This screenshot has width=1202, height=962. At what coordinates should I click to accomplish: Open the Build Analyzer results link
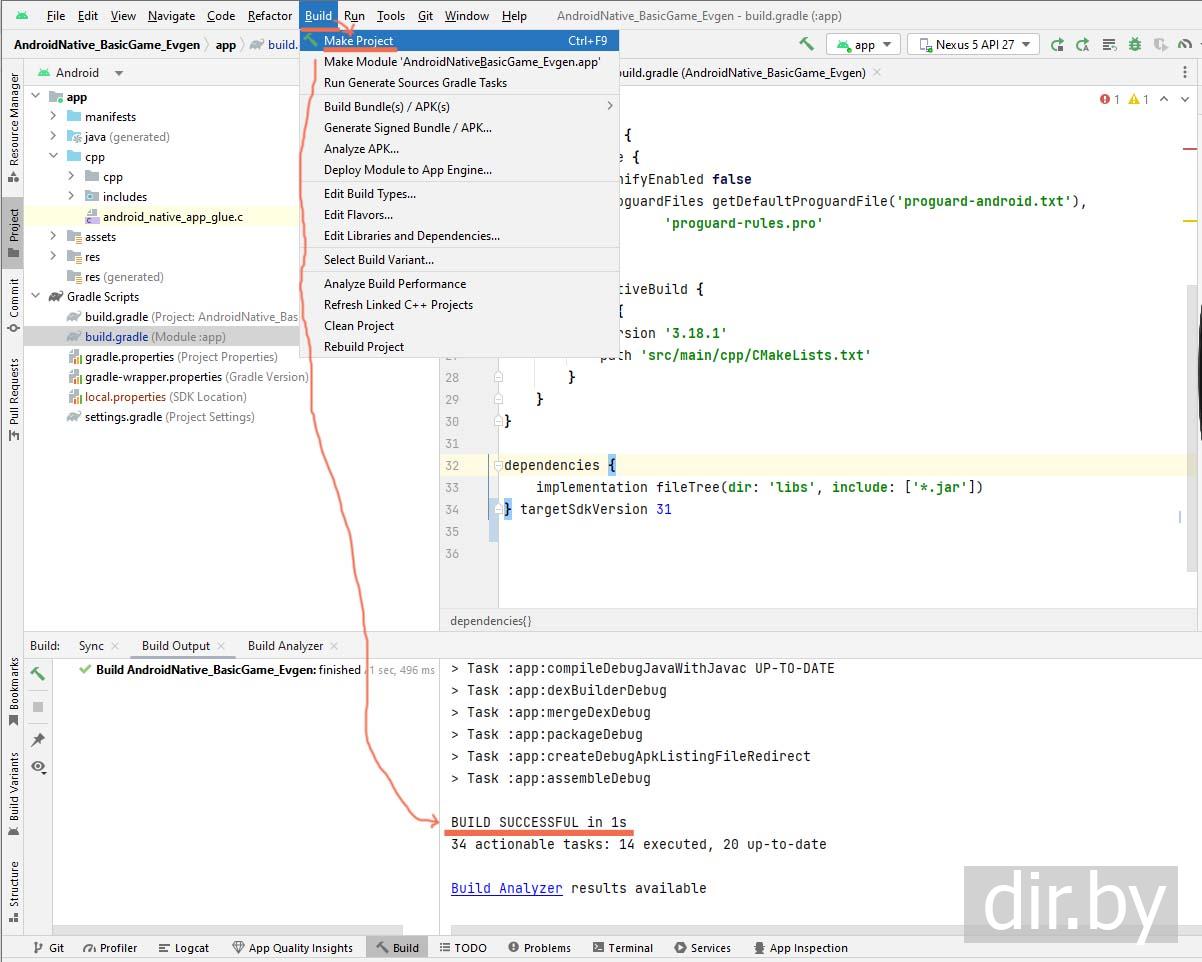click(x=506, y=888)
